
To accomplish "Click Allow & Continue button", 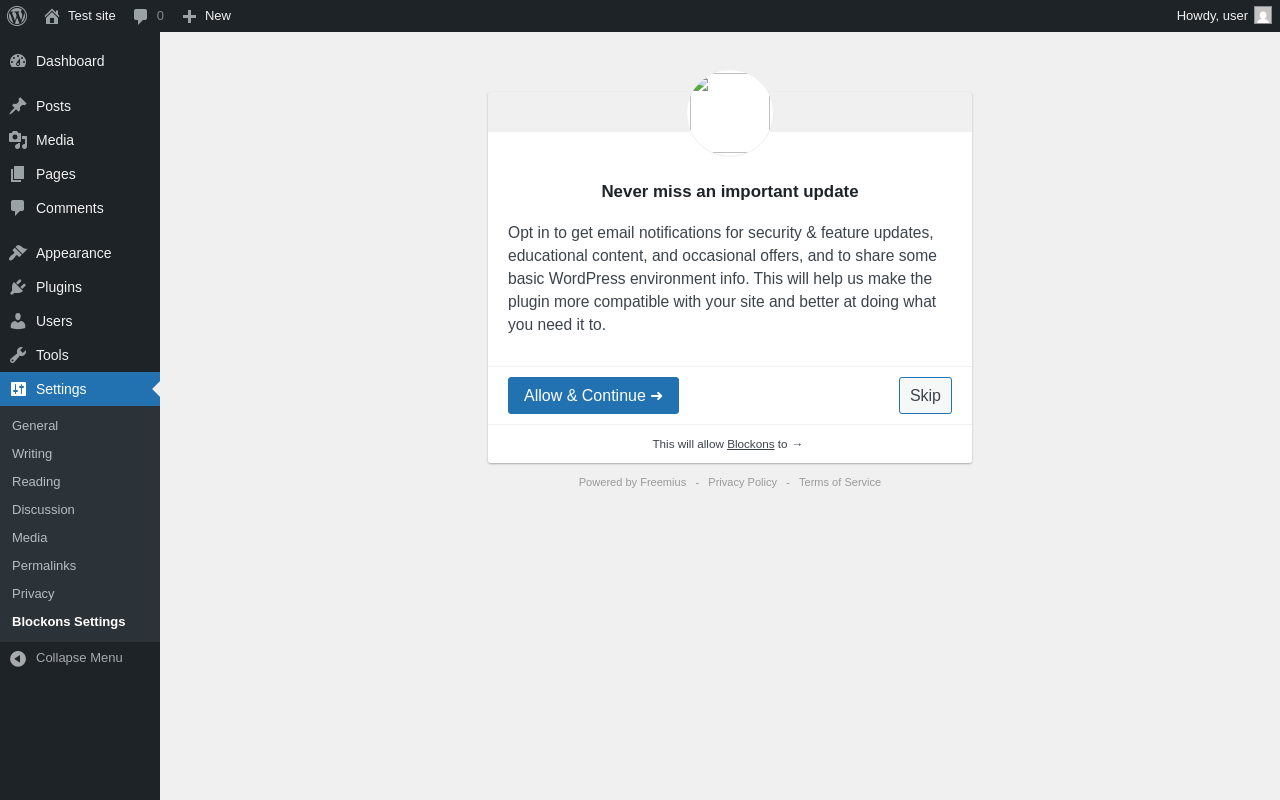I will click(x=593, y=395).
